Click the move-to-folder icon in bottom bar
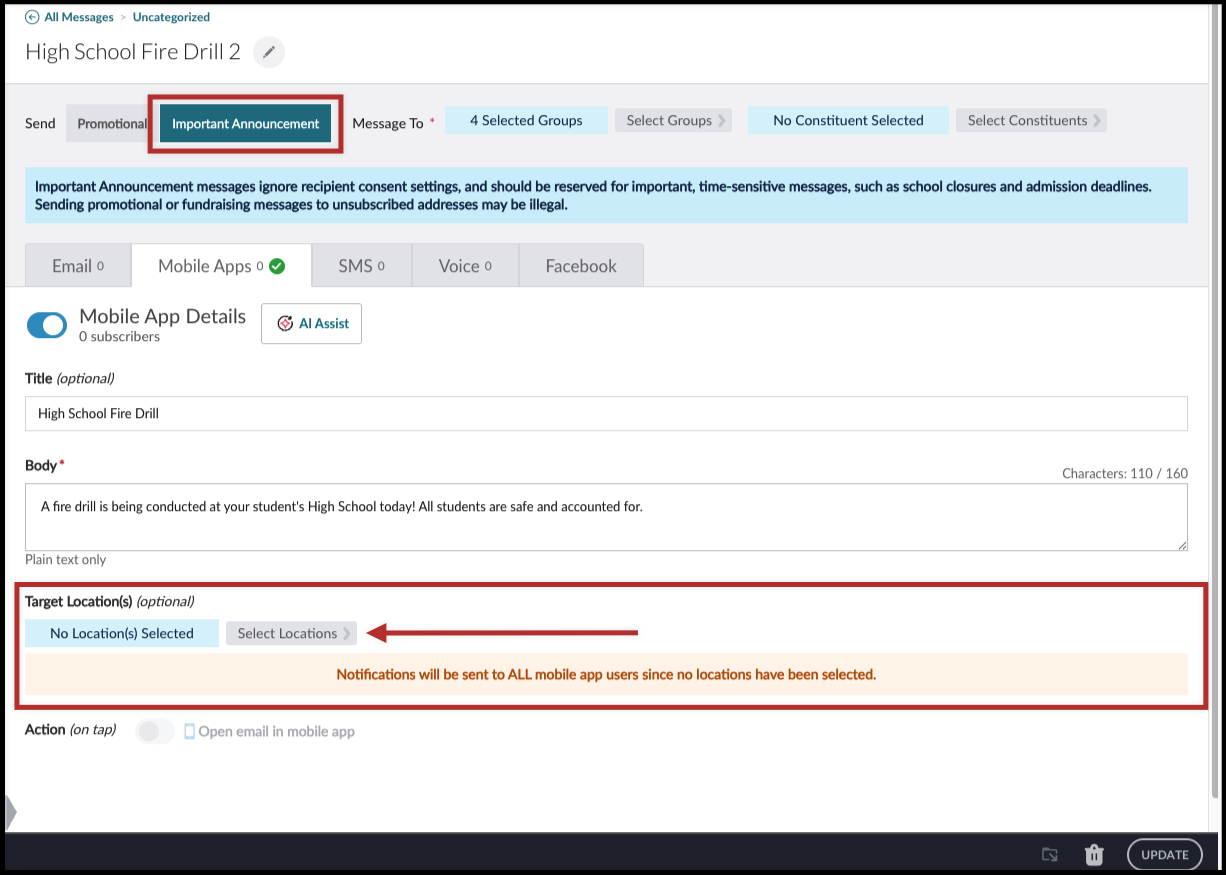1226x875 pixels. point(1049,854)
